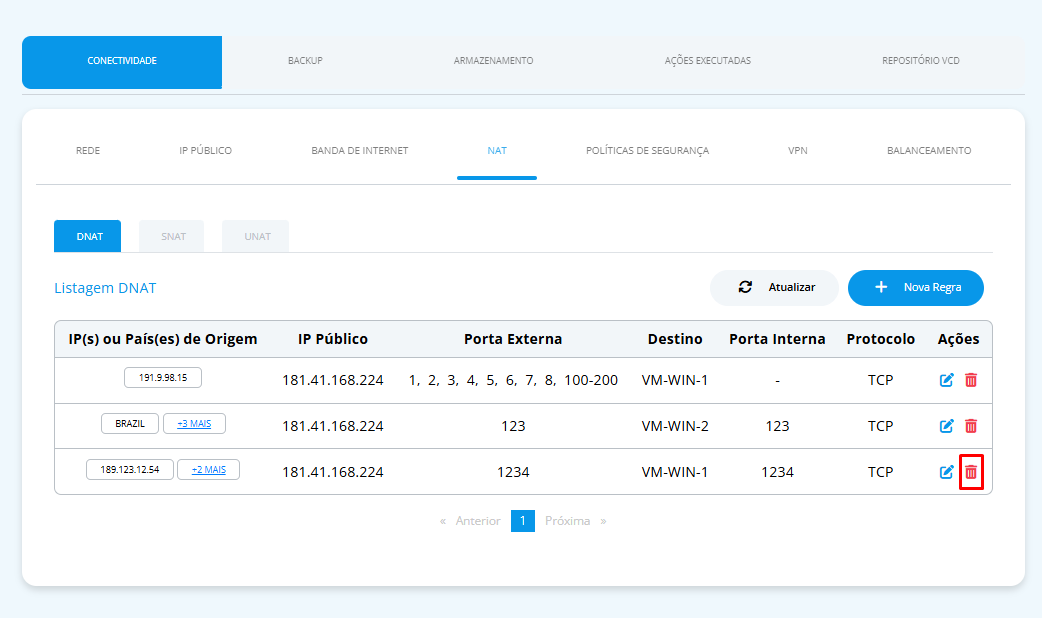Click the plus icon in Nova Regra

(x=881, y=287)
